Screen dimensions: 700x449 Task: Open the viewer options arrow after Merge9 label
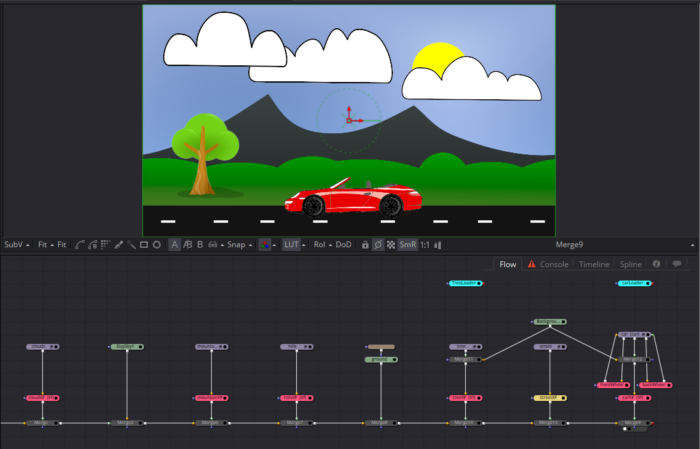pos(692,245)
